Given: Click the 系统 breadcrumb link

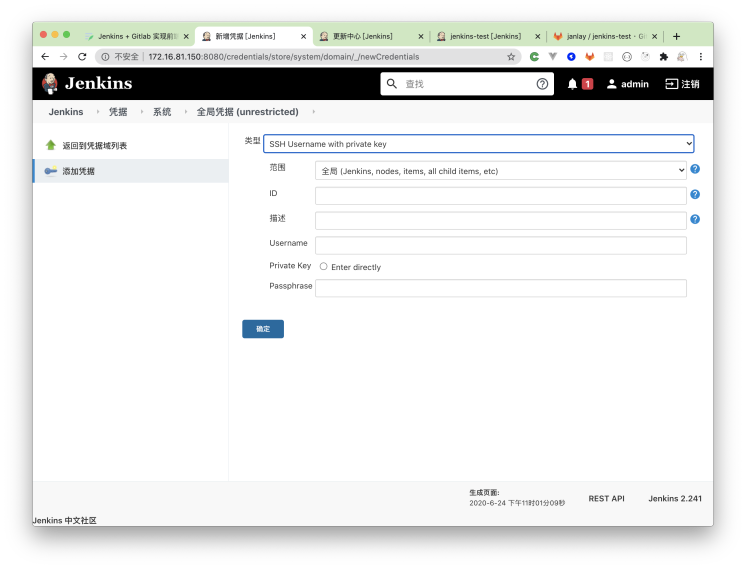Looking at the screenshot, I should (162, 112).
